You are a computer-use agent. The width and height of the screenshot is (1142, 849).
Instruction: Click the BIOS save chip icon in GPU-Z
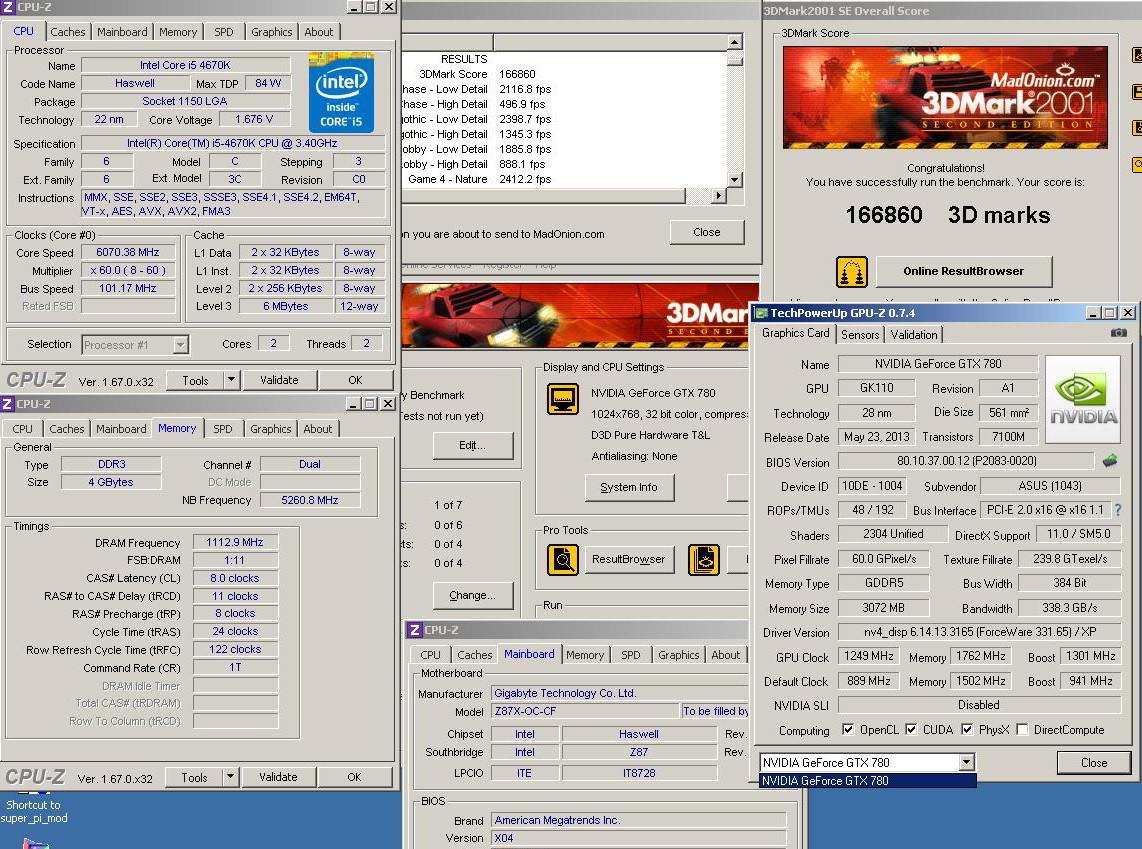coord(1109,460)
